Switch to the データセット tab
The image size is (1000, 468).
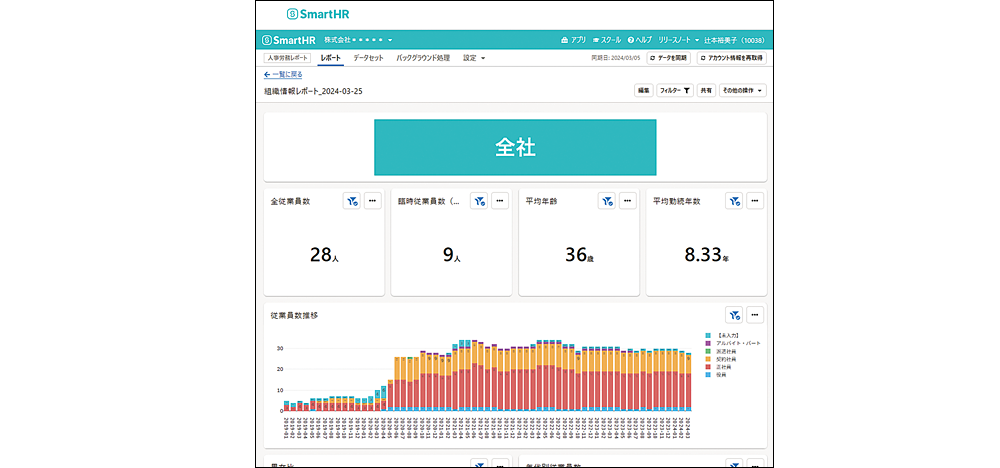coord(368,58)
